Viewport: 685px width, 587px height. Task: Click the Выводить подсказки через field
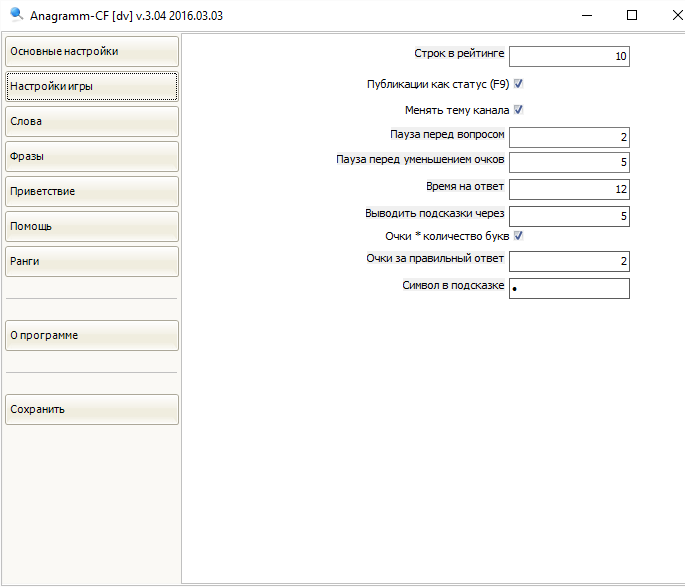click(x=569, y=216)
